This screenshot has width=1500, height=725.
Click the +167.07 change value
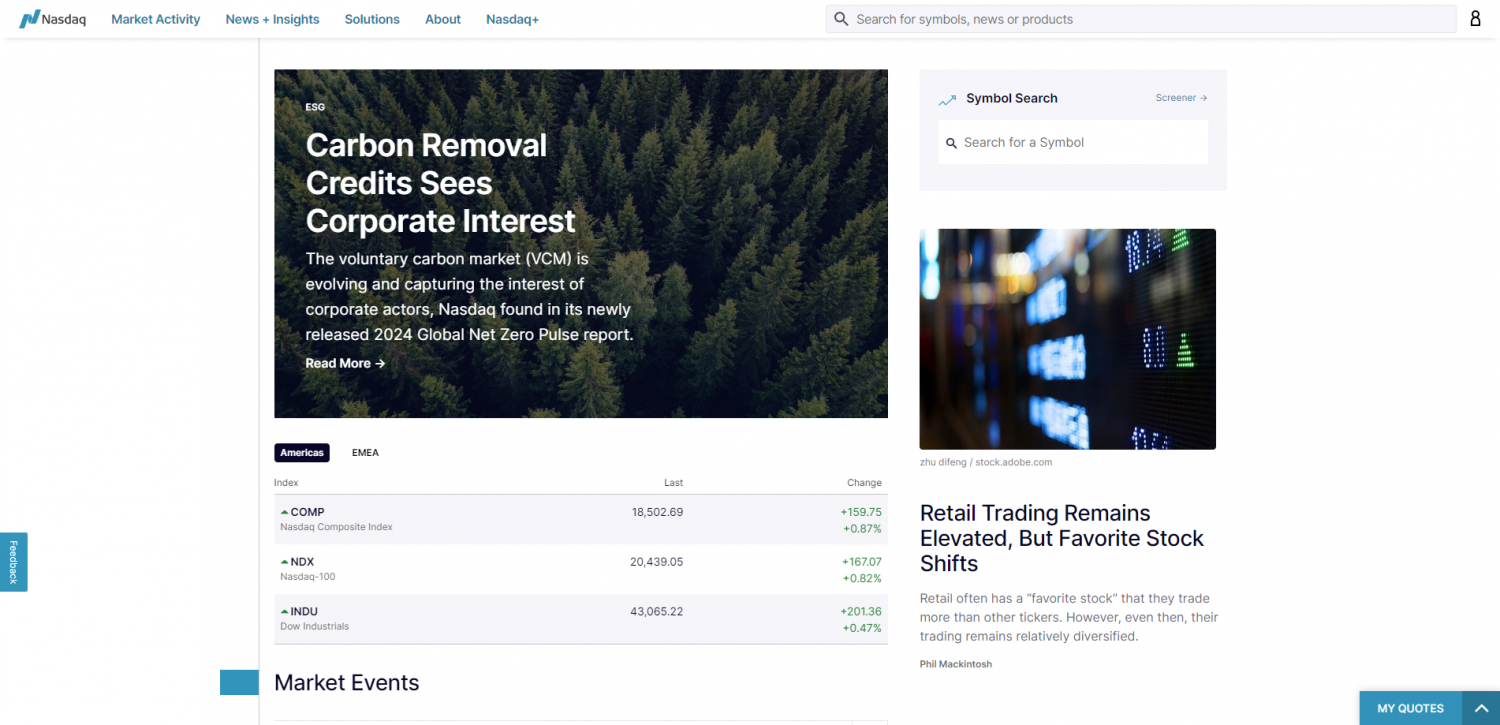pos(861,562)
